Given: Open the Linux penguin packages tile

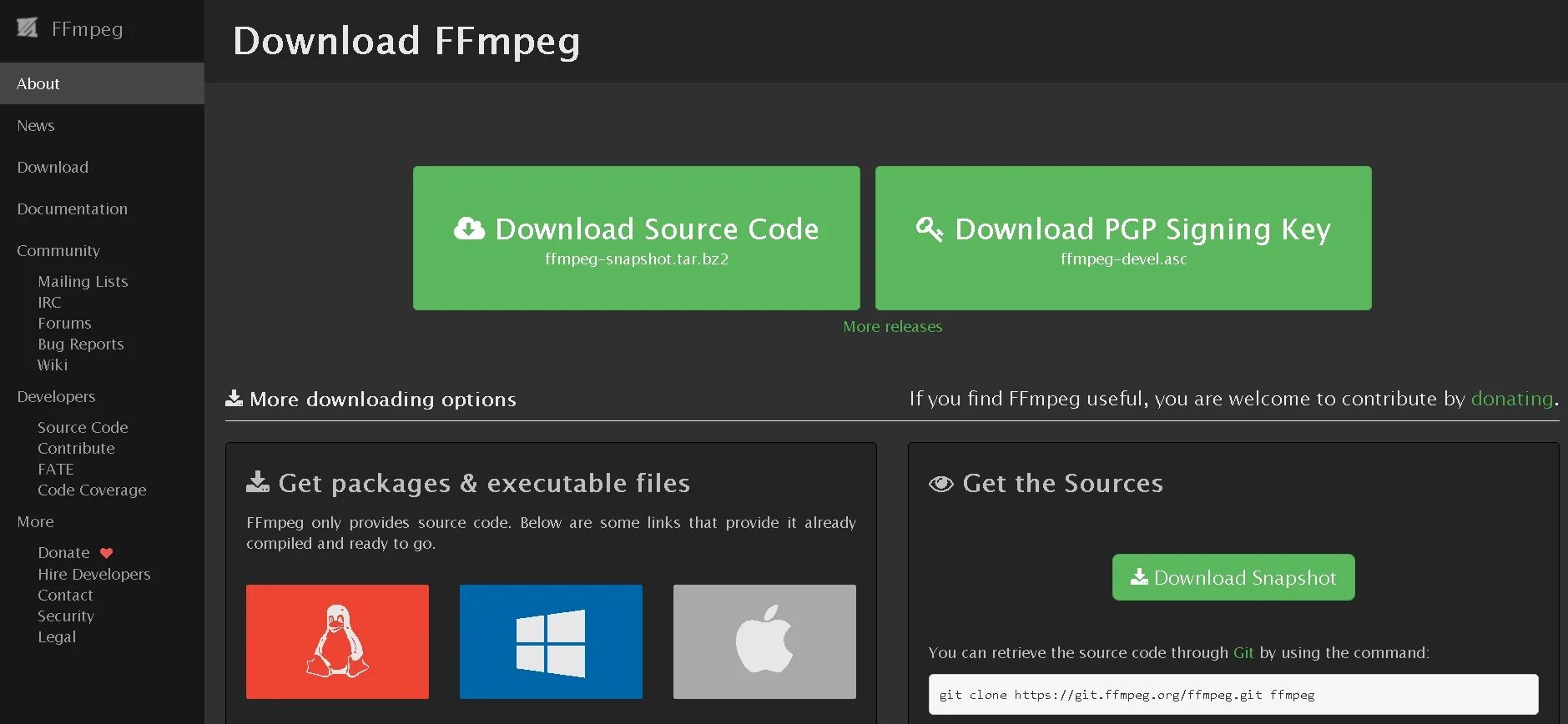Looking at the screenshot, I should pos(337,641).
